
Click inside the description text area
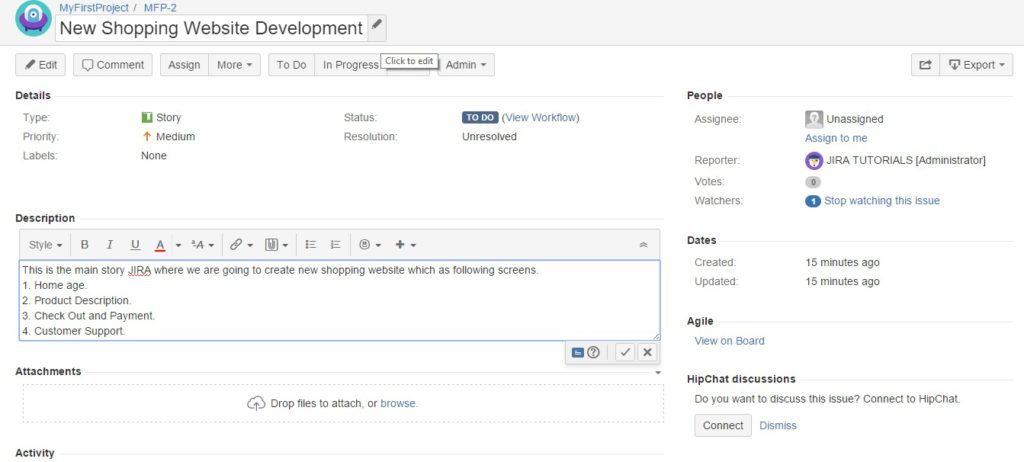click(340, 301)
